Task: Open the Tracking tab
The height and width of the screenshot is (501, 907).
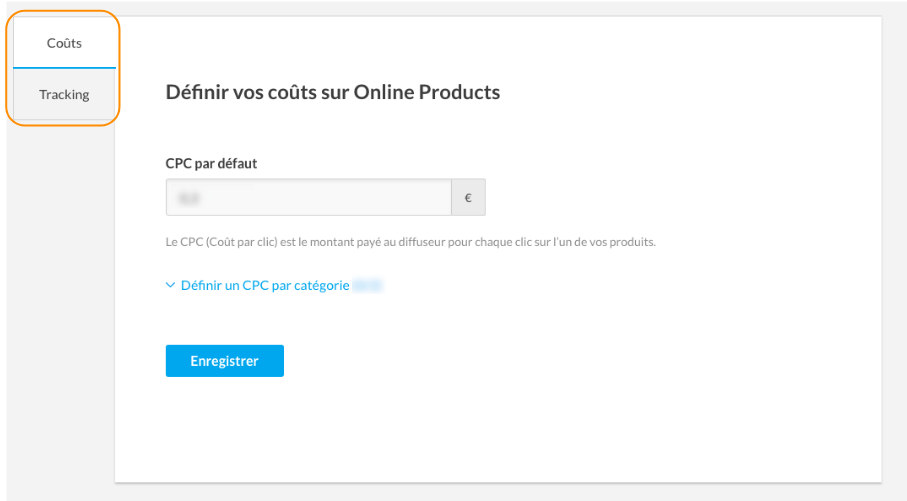Action: (x=64, y=95)
